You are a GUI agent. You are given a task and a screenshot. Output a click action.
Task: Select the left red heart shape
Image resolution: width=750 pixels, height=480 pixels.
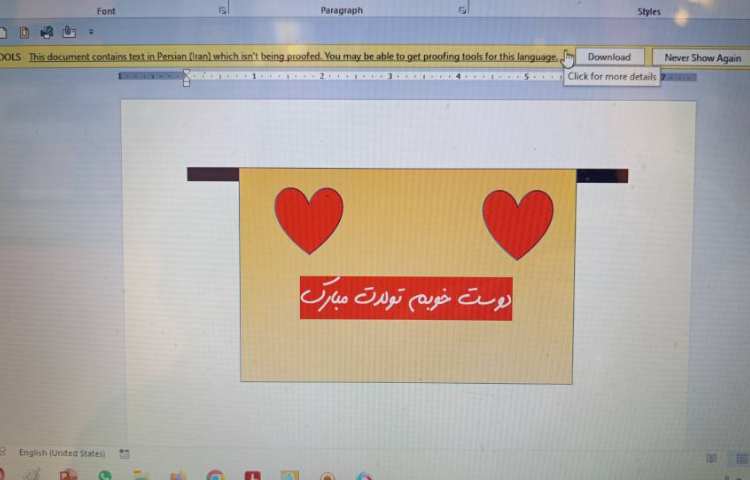click(309, 218)
